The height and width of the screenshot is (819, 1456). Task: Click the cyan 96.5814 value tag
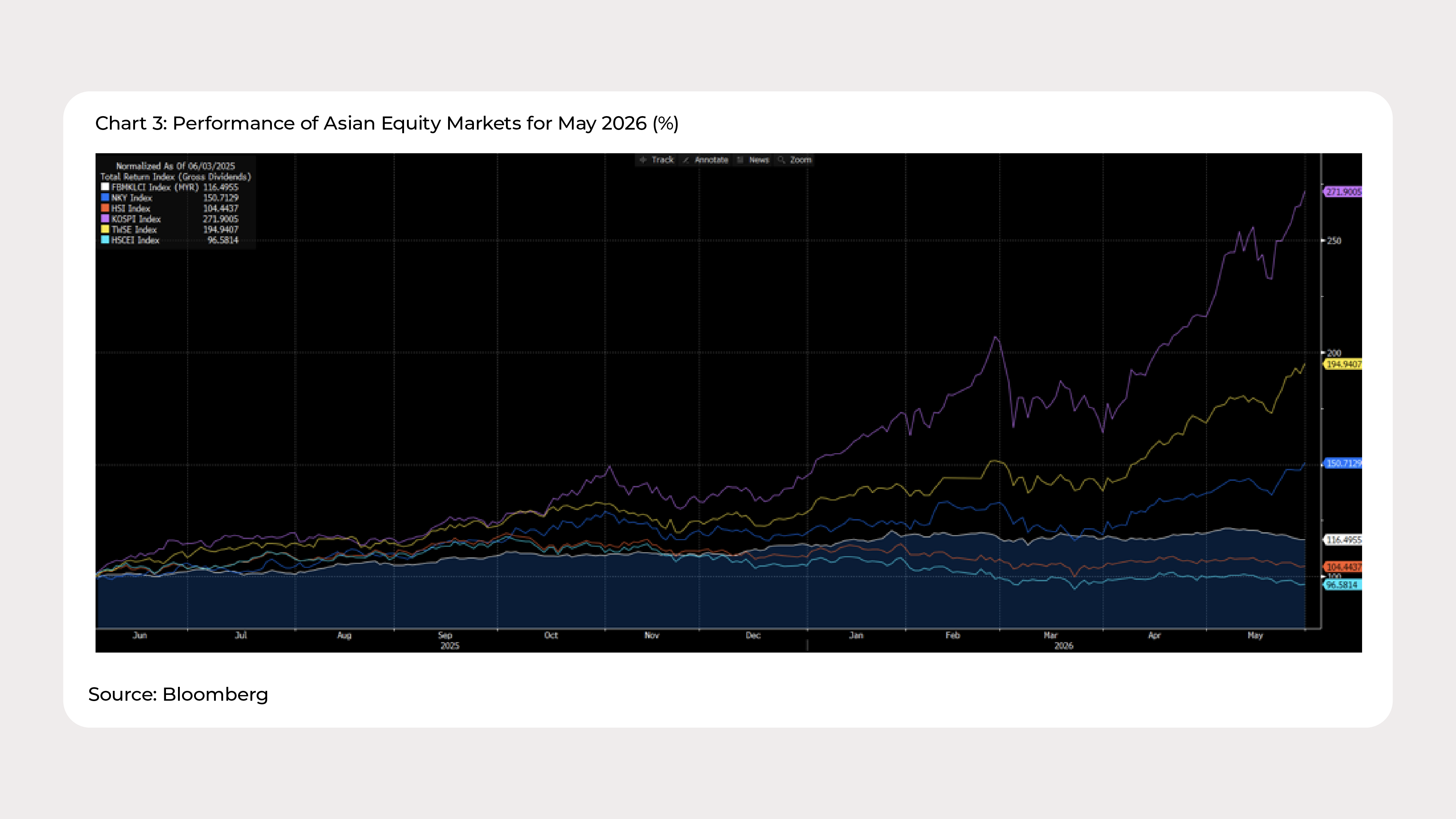point(1343,585)
